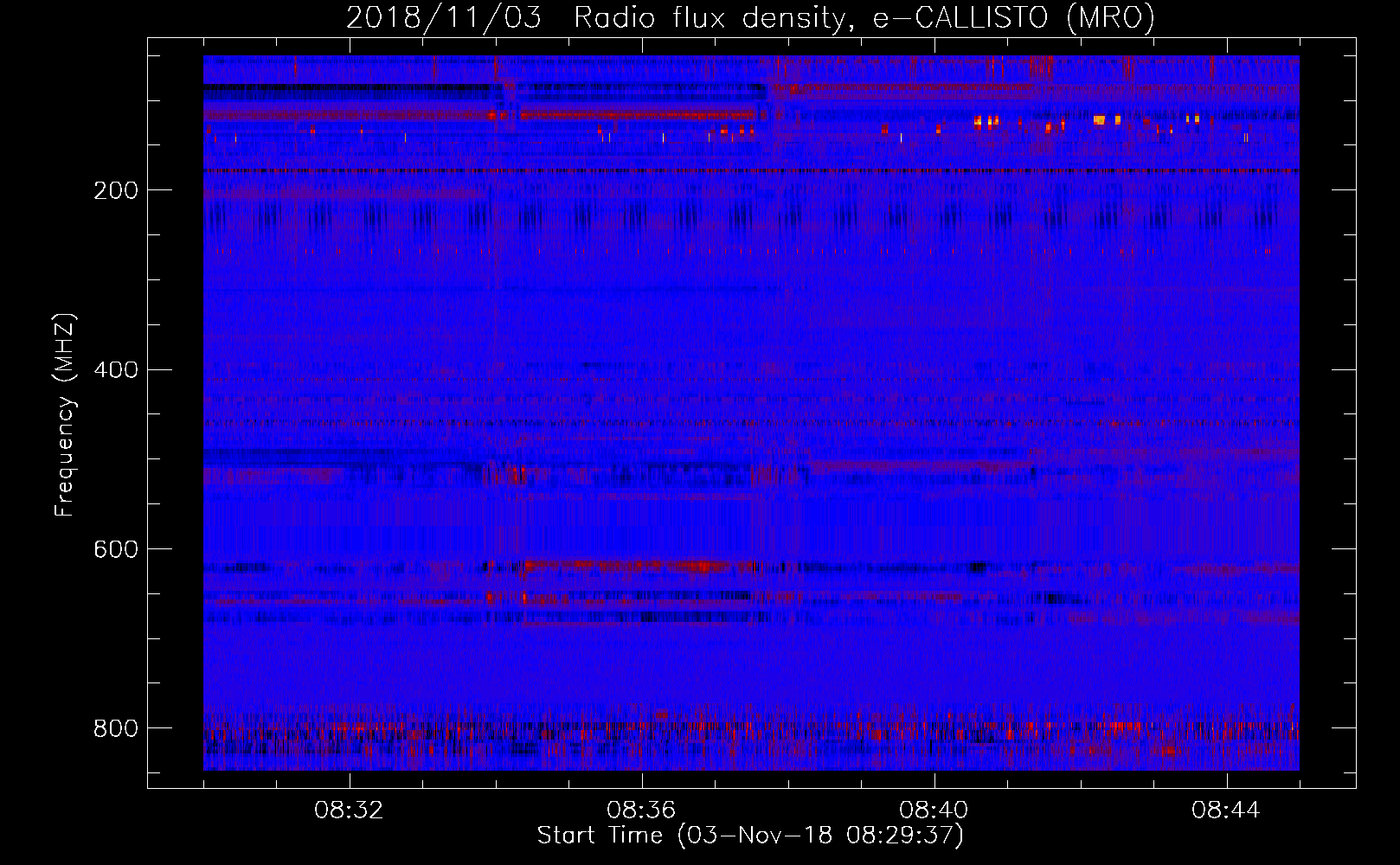This screenshot has height=865, width=1400.
Task: Click the 400 frequency tick label
Action: 116,370
